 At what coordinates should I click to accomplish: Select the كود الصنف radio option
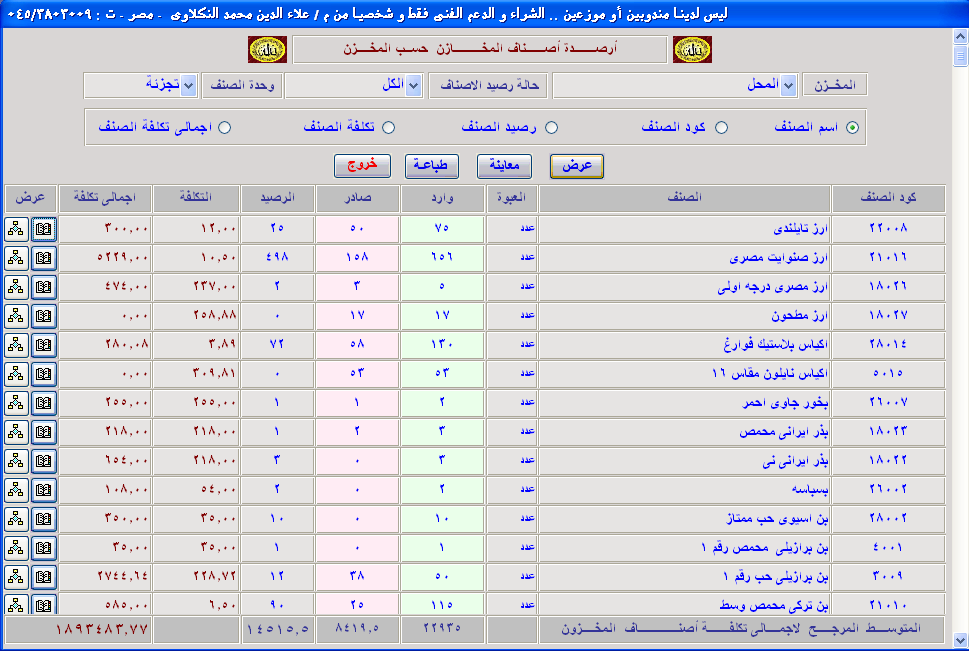[x=721, y=128]
